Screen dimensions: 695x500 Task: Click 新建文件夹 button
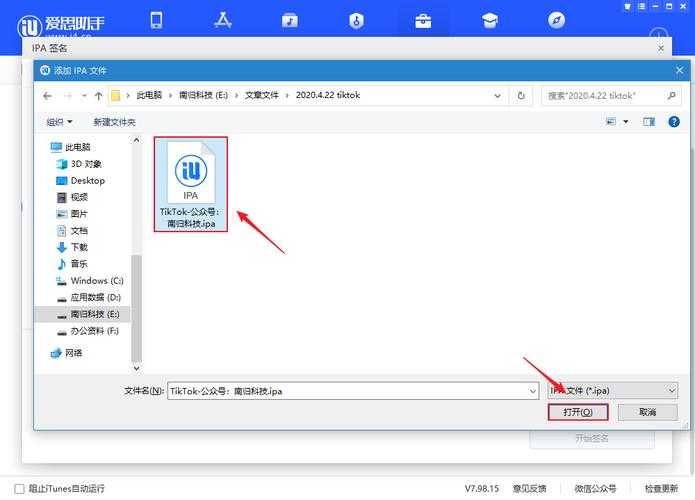(114, 122)
